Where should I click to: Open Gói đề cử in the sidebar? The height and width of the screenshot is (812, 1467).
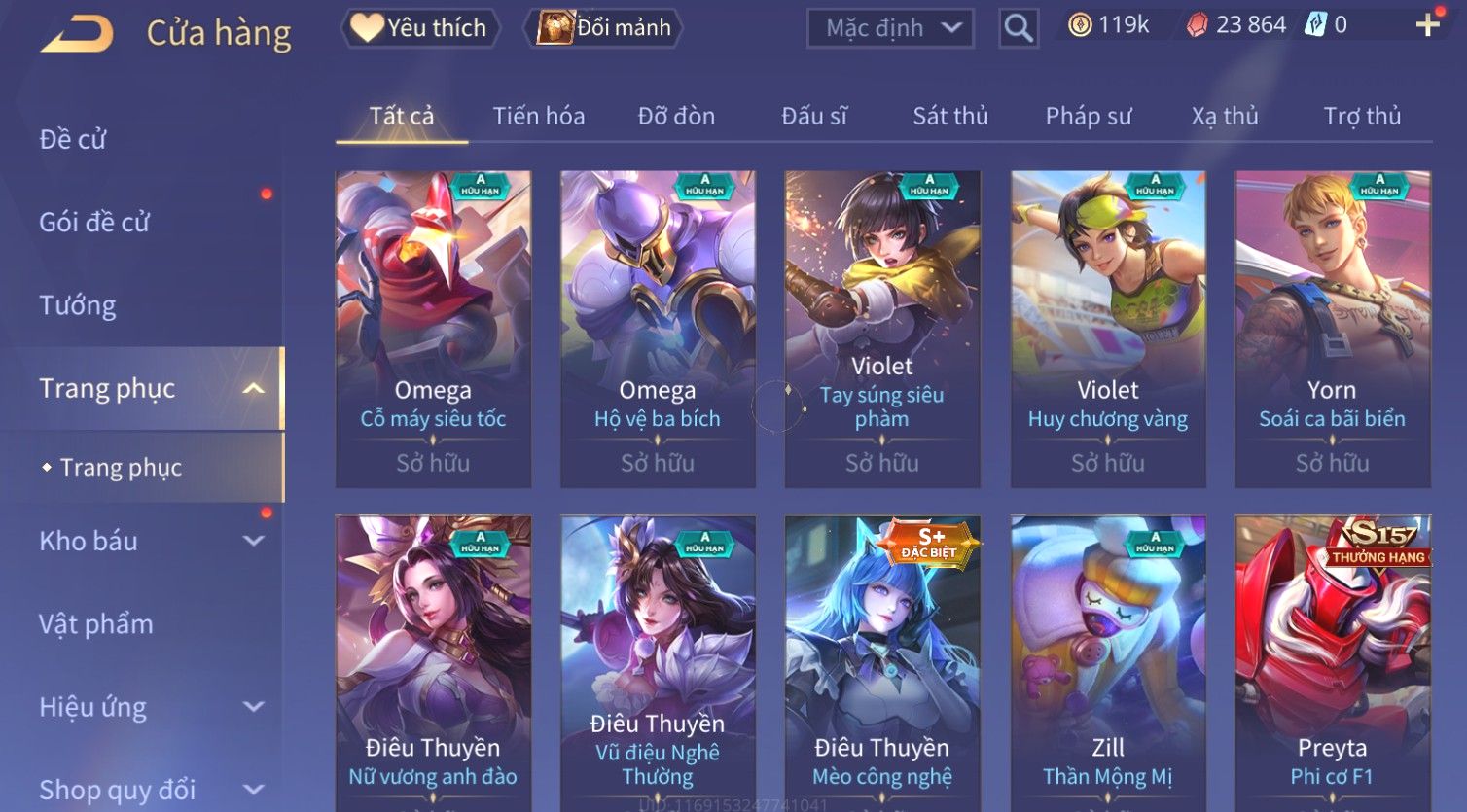point(94,222)
